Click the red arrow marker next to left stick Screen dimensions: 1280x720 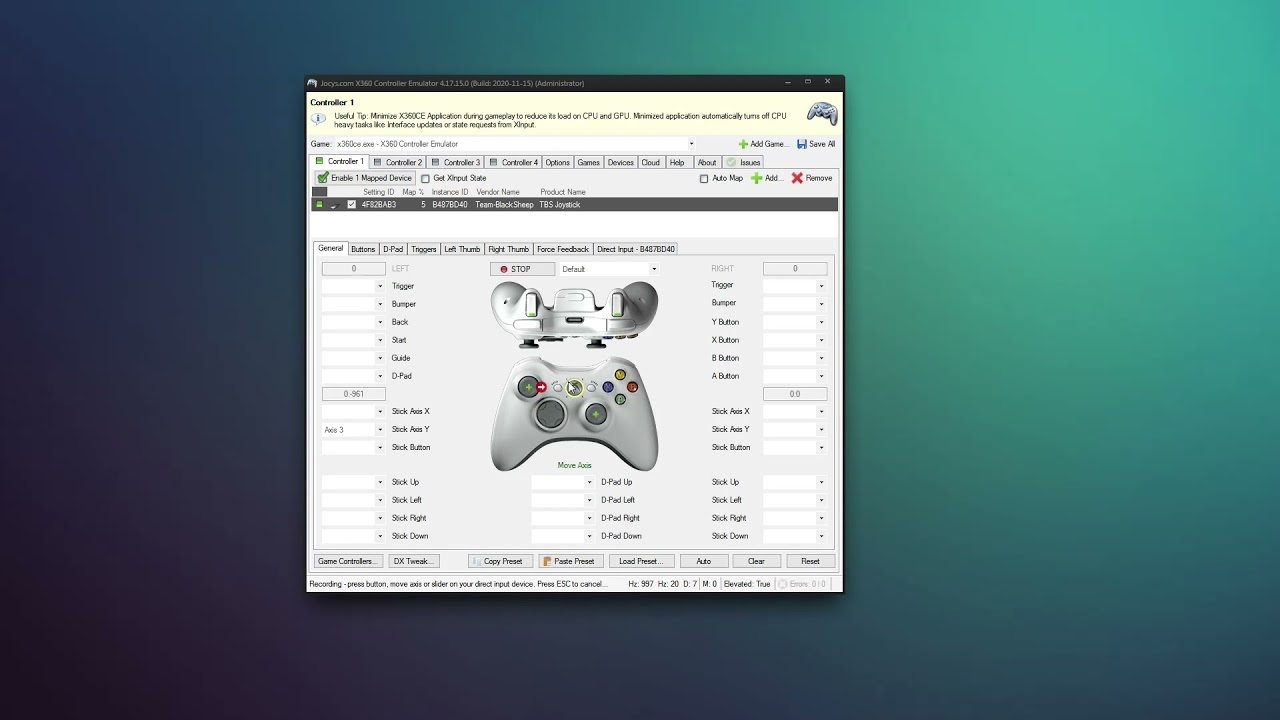coord(541,387)
